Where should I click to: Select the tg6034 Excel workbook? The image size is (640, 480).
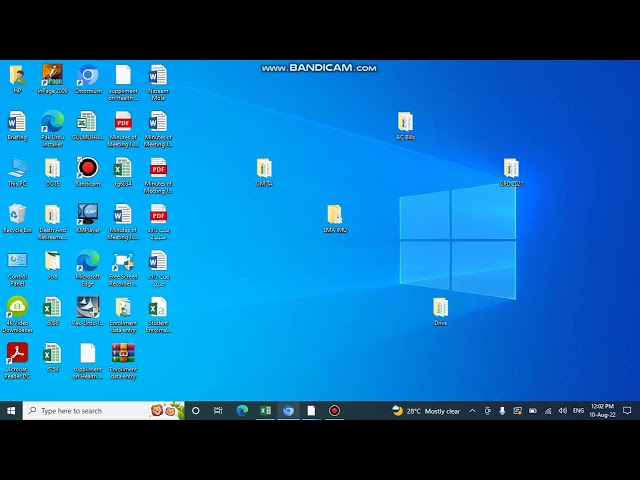coord(123,172)
